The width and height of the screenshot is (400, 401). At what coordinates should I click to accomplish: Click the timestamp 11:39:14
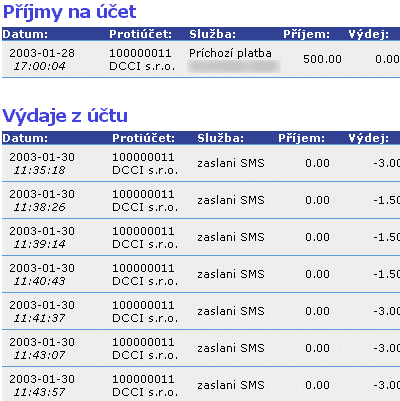pos(39,244)
